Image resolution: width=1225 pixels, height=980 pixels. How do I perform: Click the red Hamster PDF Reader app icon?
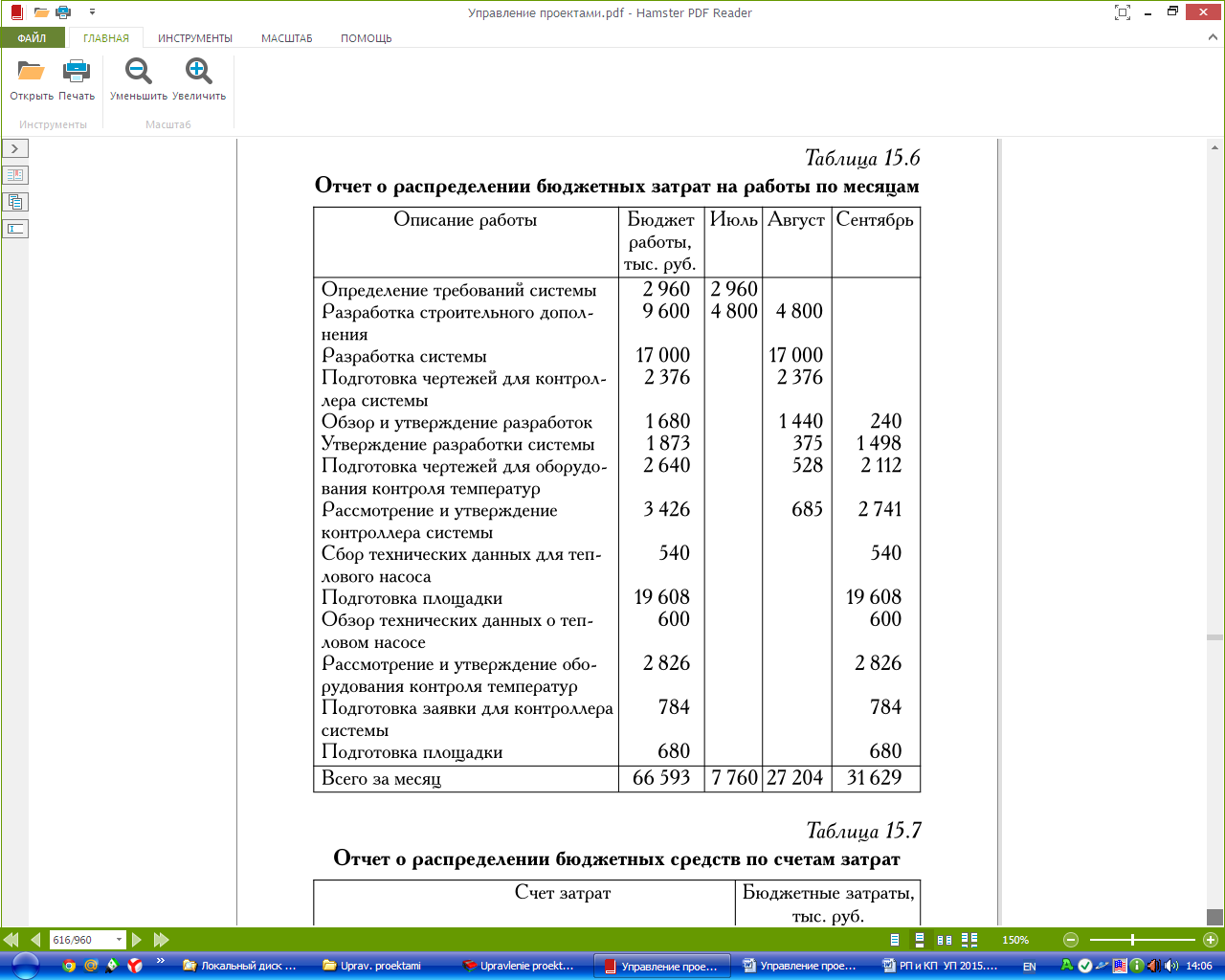pos(16,12)
